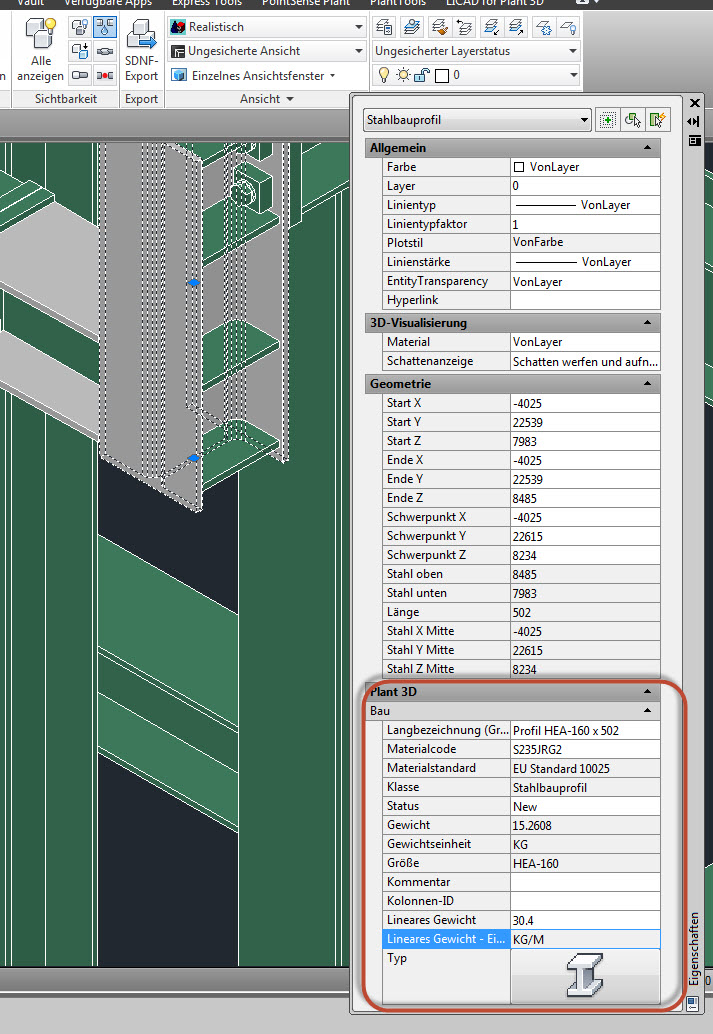Click the gray capsule-shaped visibility icon

tap(80, 75)
